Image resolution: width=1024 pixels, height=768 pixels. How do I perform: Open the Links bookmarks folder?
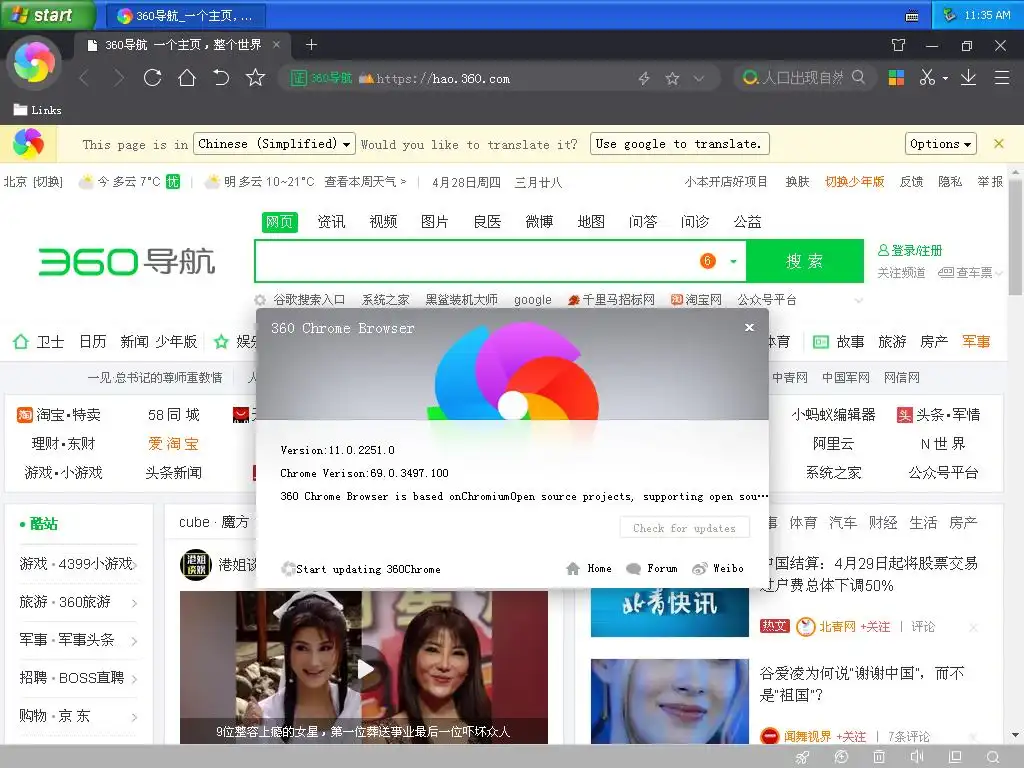(x=38, y=110)
